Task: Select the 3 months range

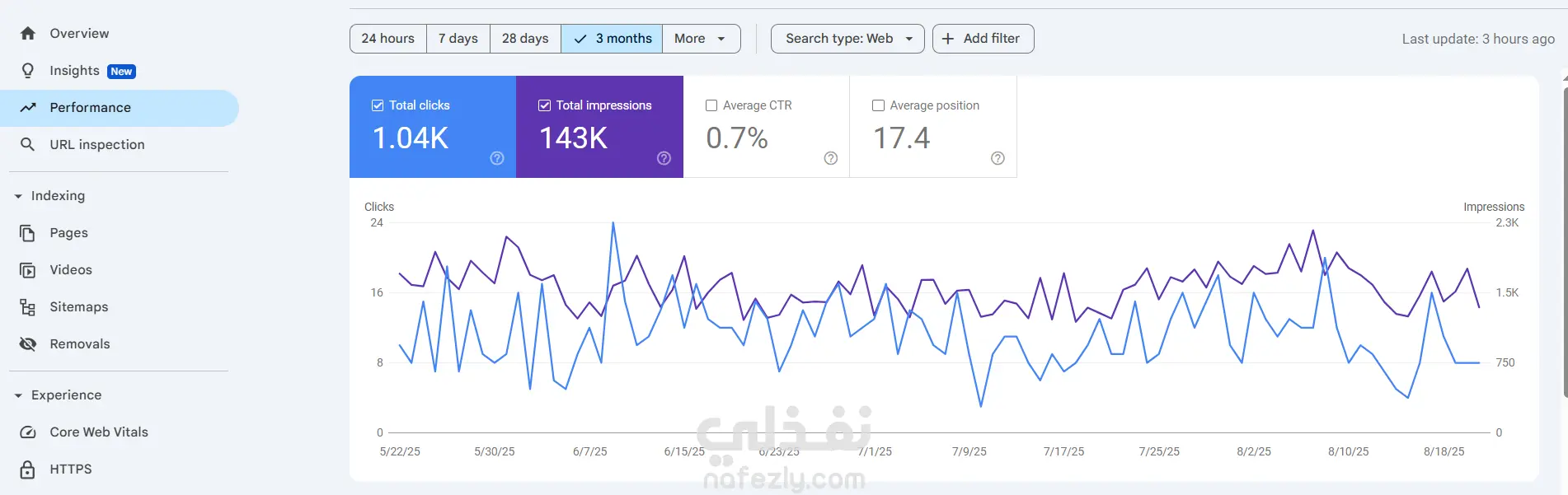Action: click(612, 39)
